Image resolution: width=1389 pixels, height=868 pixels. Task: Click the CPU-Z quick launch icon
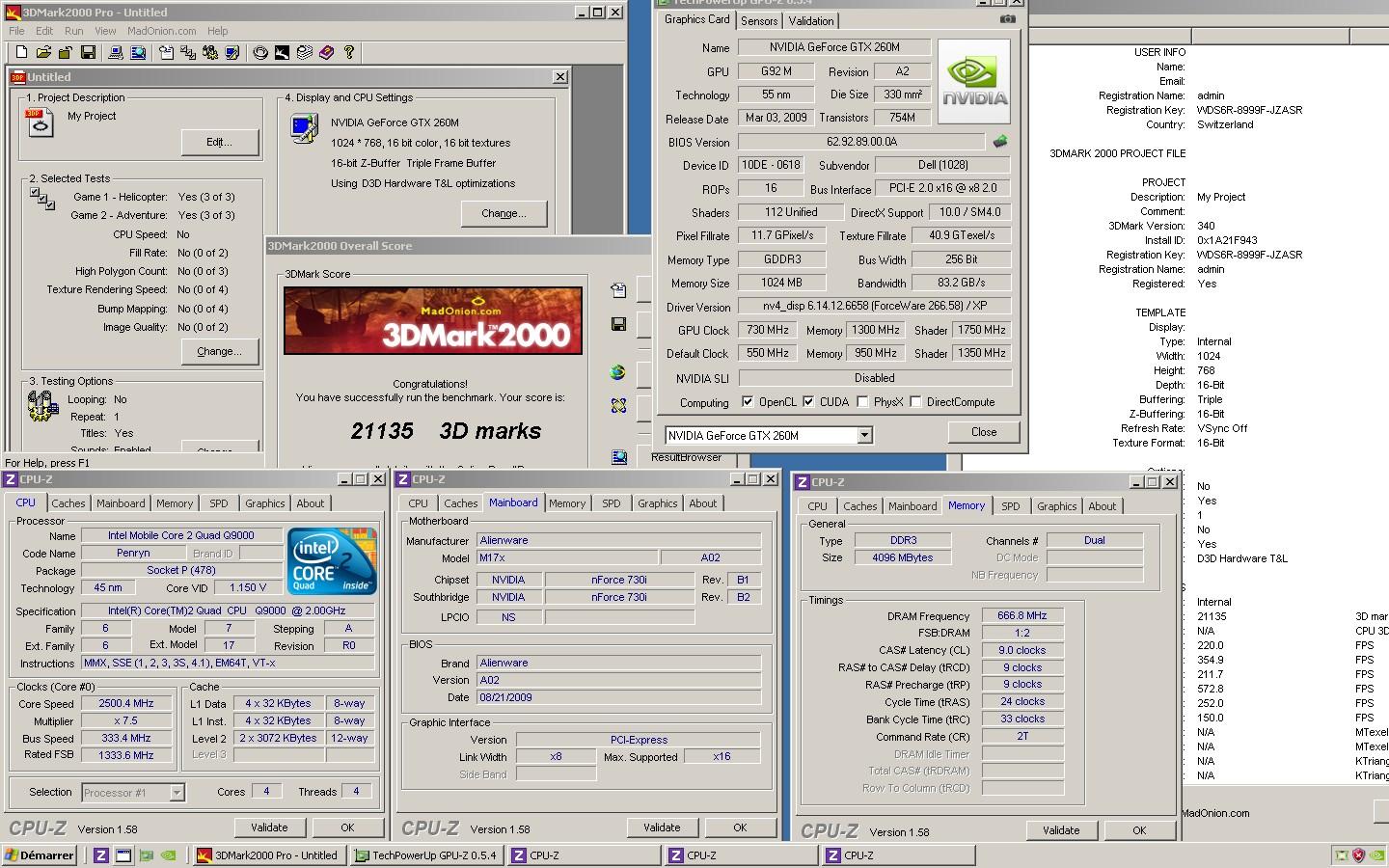(x=100, y=854)
